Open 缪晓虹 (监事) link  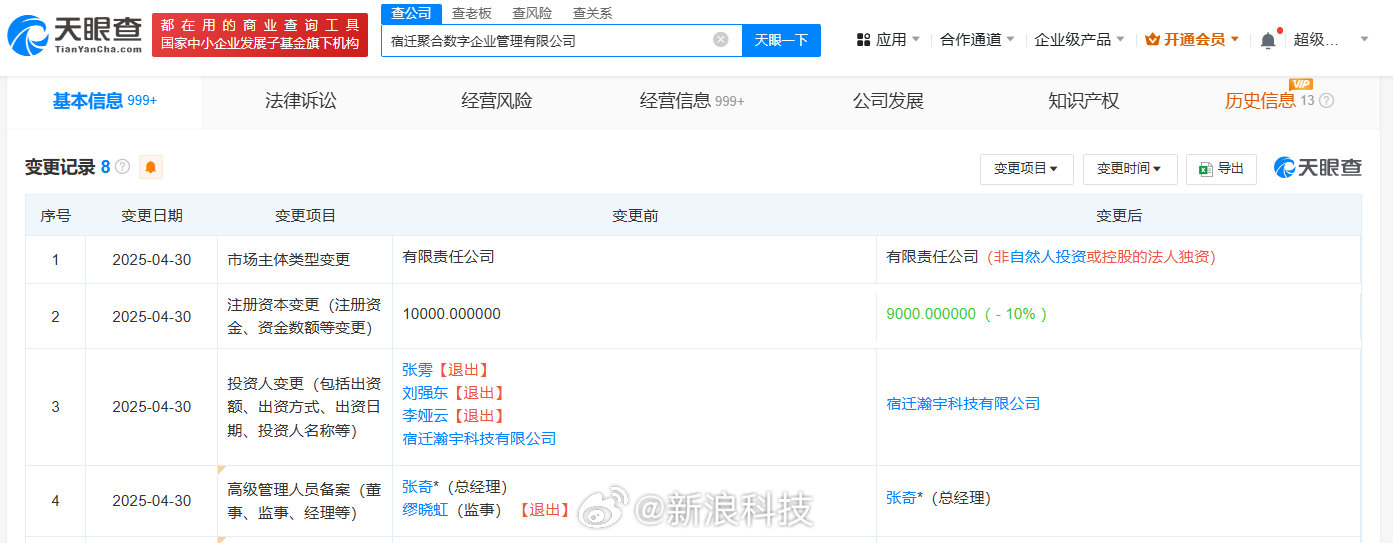point(425,510)
